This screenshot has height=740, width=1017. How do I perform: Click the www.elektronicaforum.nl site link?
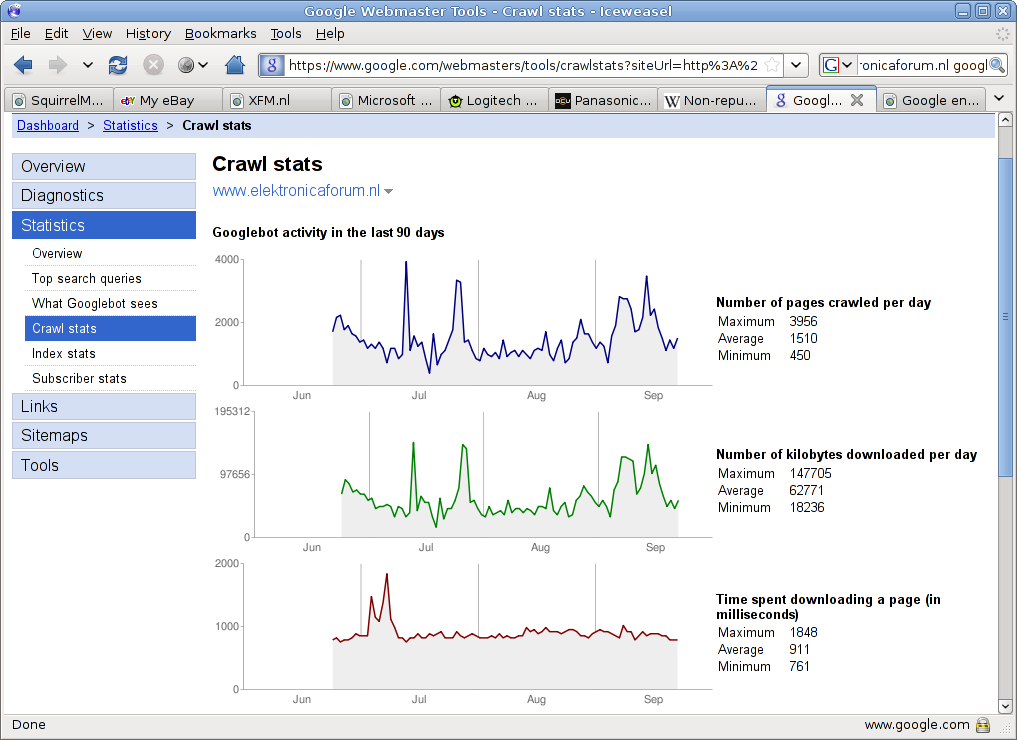click(296, 191)
